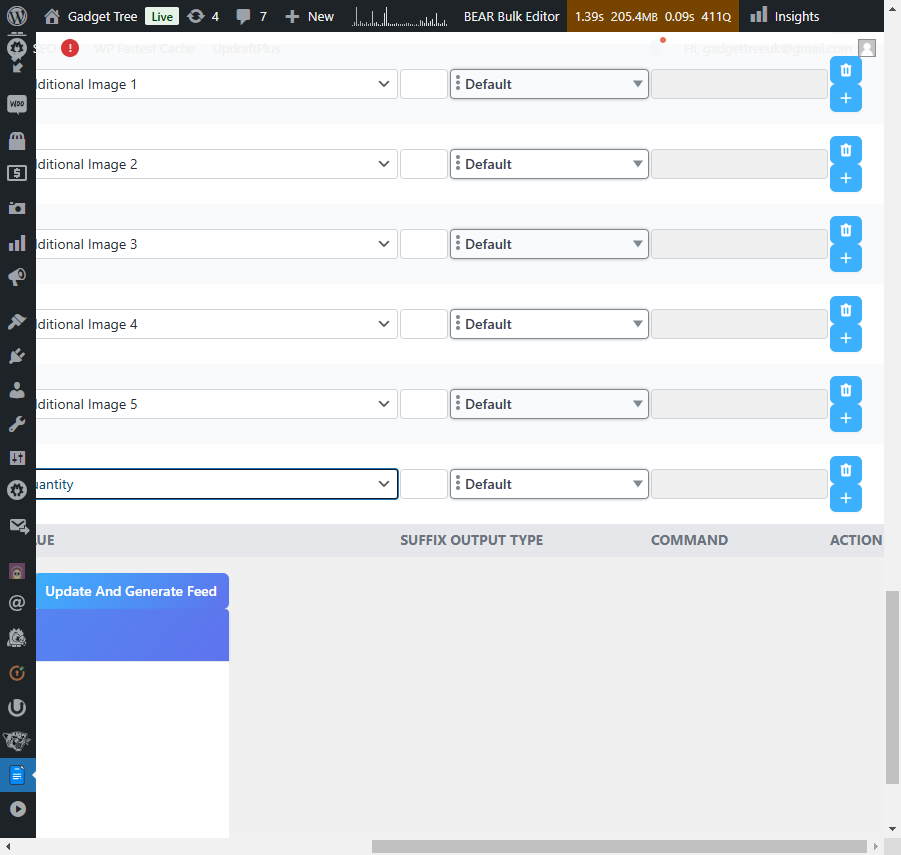The height and width of the screenshot is (855, 901).
Task: Add a row after Quantity
Action: pos(846,498)
